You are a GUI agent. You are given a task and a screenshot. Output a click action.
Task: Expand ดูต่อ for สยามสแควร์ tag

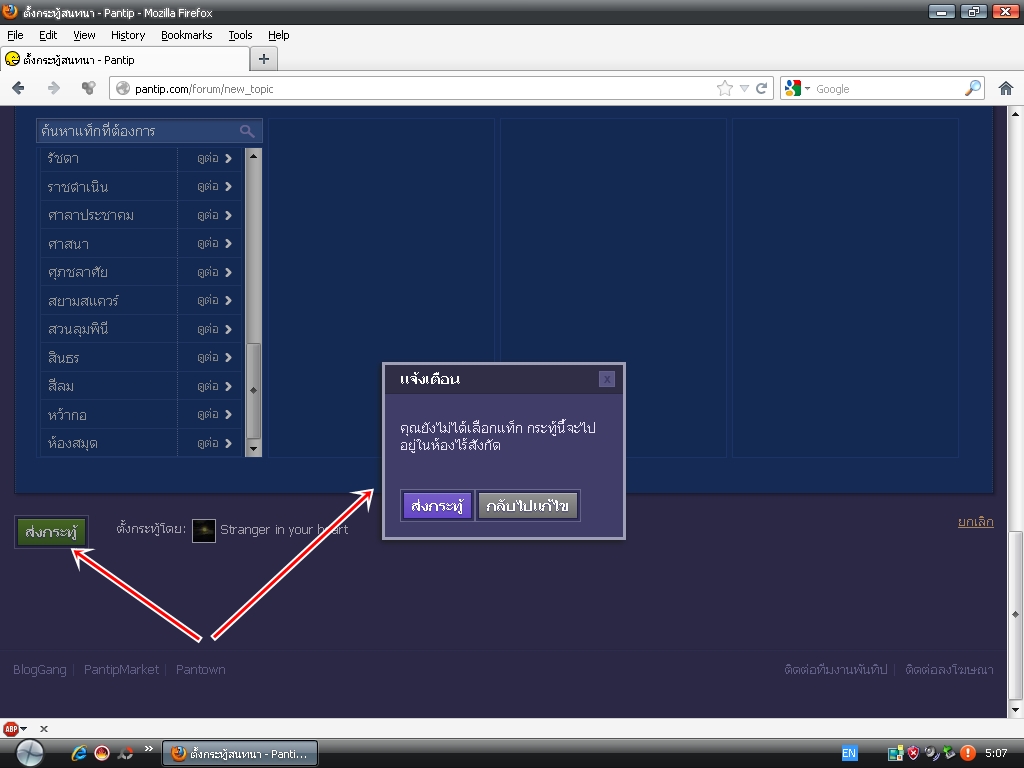point(214,300)
